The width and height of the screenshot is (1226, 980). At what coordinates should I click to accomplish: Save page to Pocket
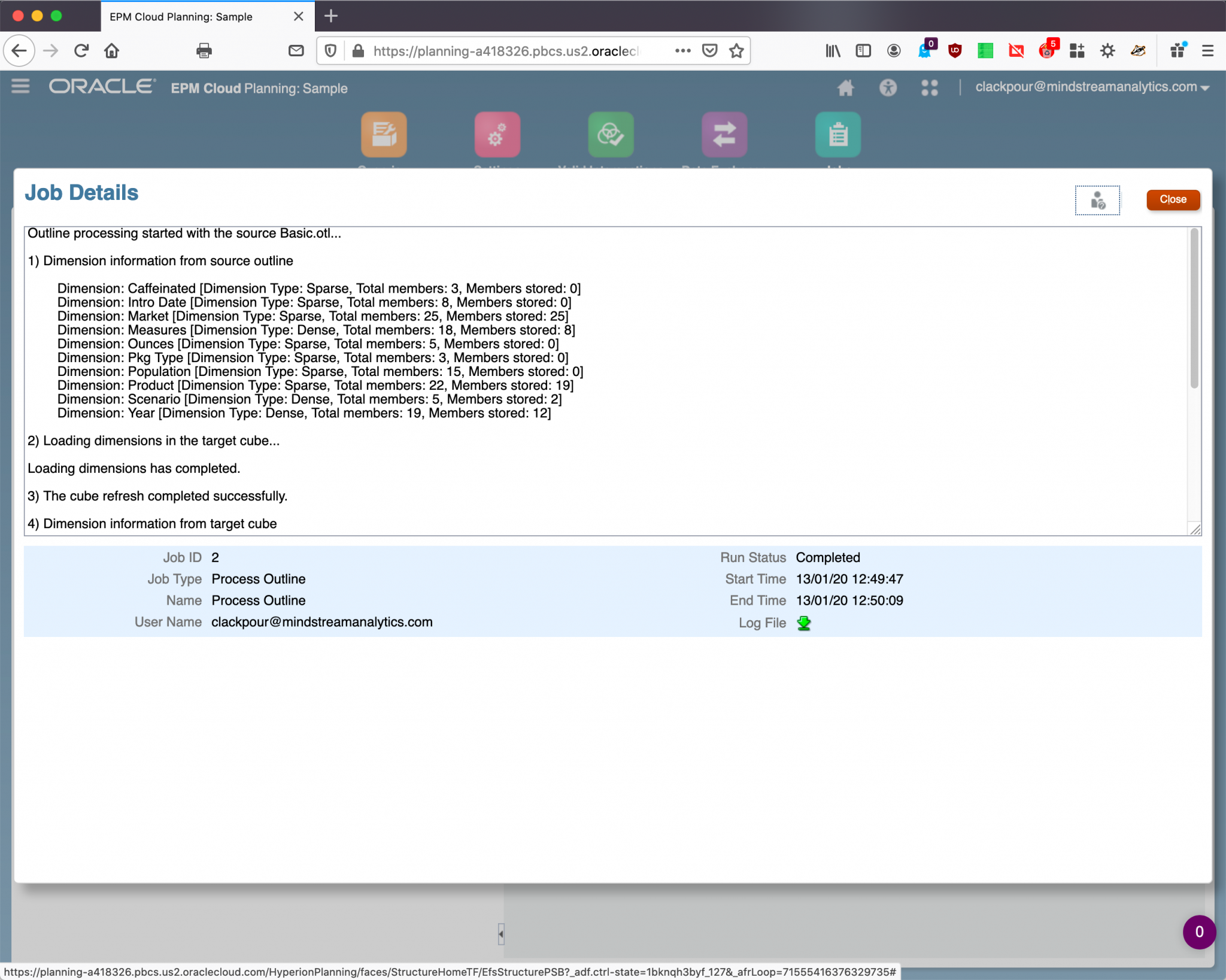(x=709, y=51)
